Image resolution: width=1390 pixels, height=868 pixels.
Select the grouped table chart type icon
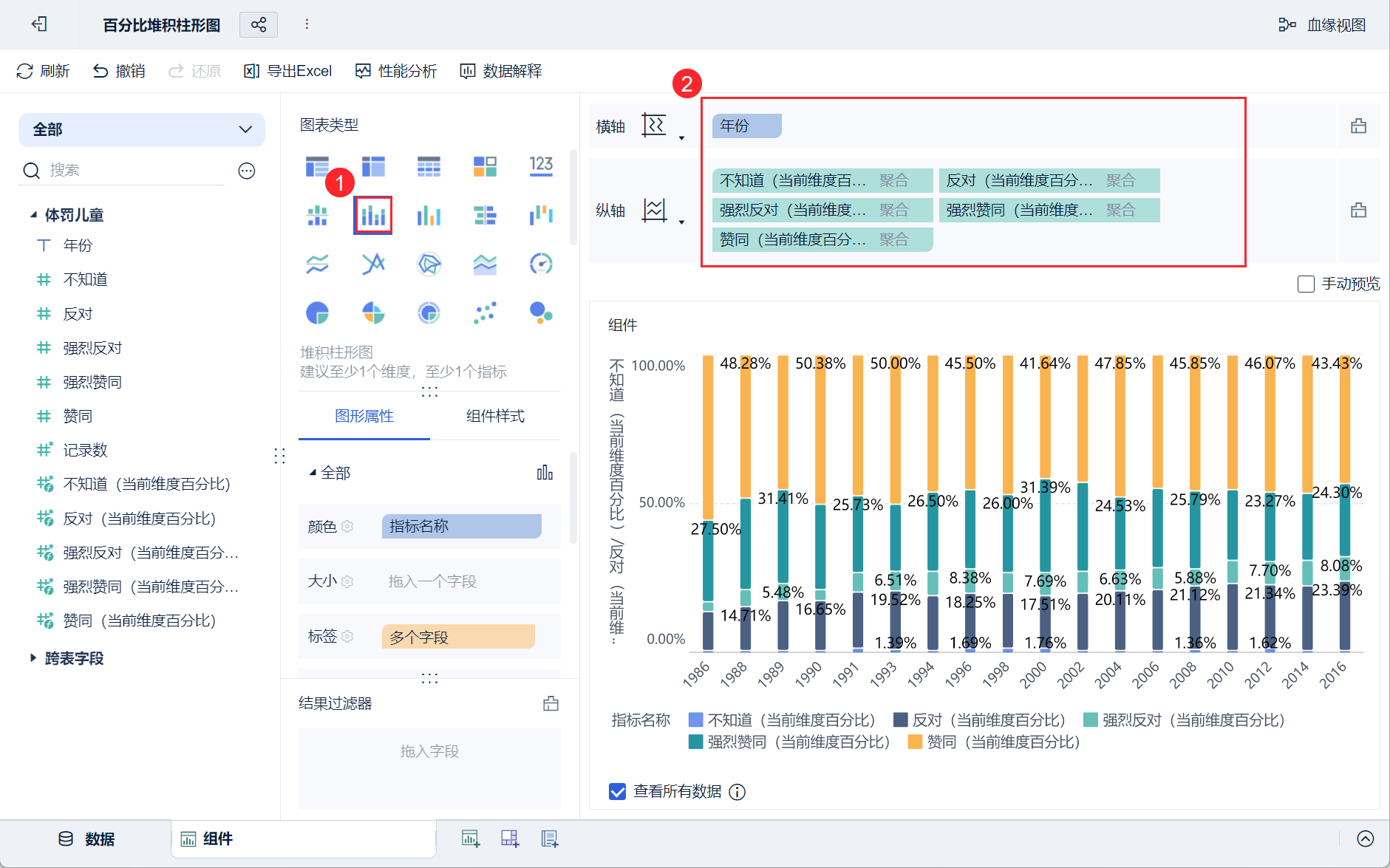(x=317, y=166)
